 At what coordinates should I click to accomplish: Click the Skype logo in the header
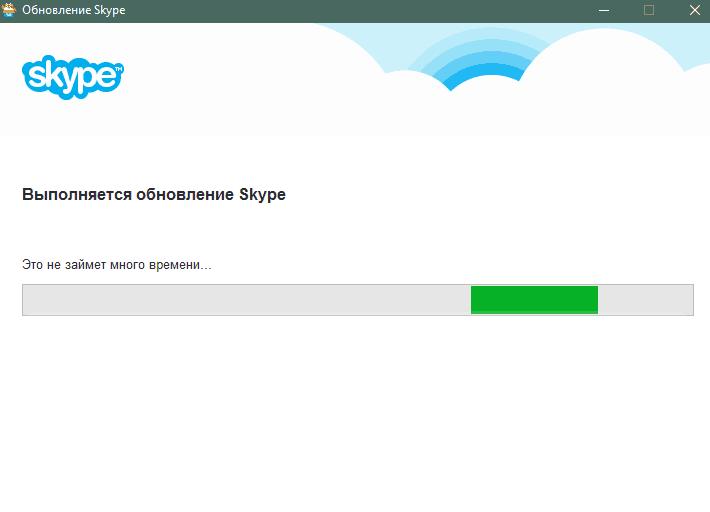coord(72,74)
